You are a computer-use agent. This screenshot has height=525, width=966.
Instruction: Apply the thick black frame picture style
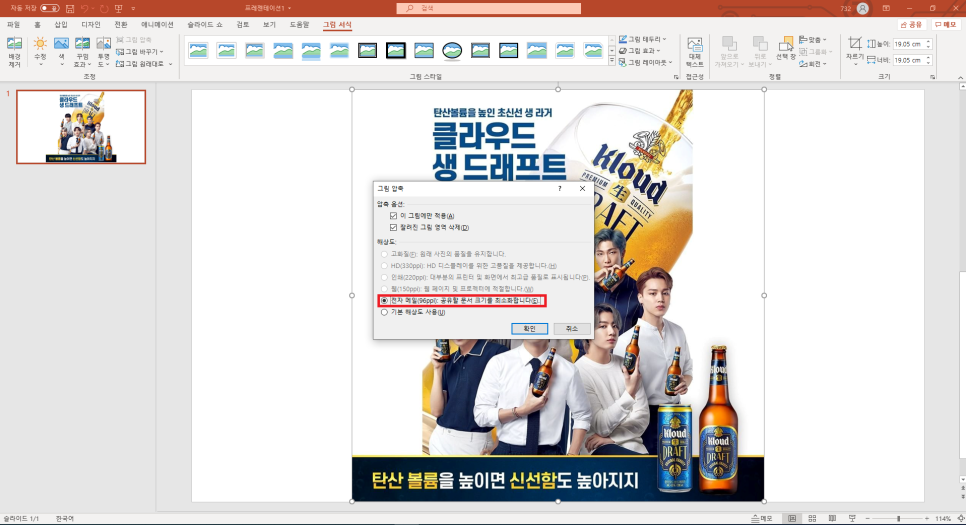396,51
